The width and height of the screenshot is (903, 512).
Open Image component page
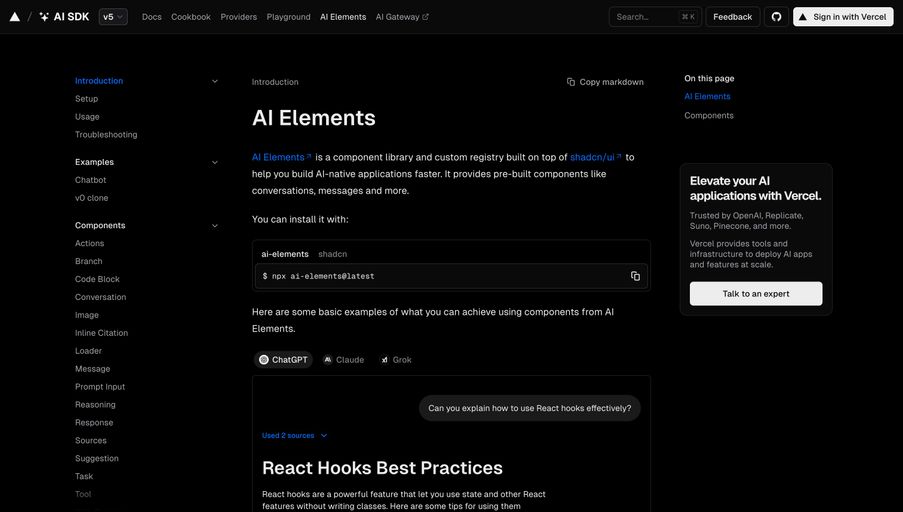point(87,315)
